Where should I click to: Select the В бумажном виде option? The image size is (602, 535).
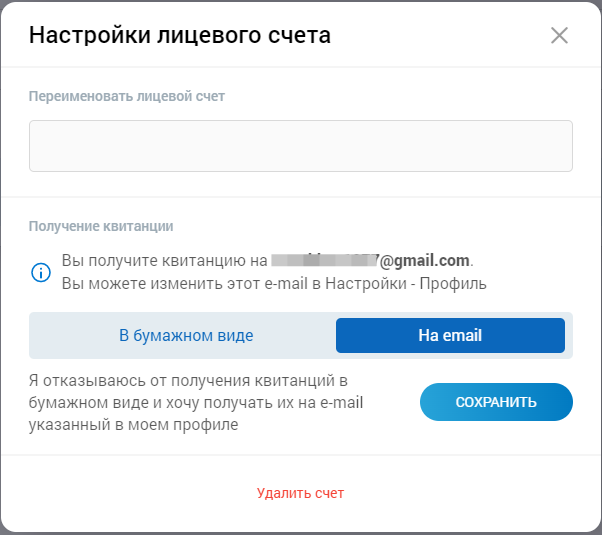point(186,336)
